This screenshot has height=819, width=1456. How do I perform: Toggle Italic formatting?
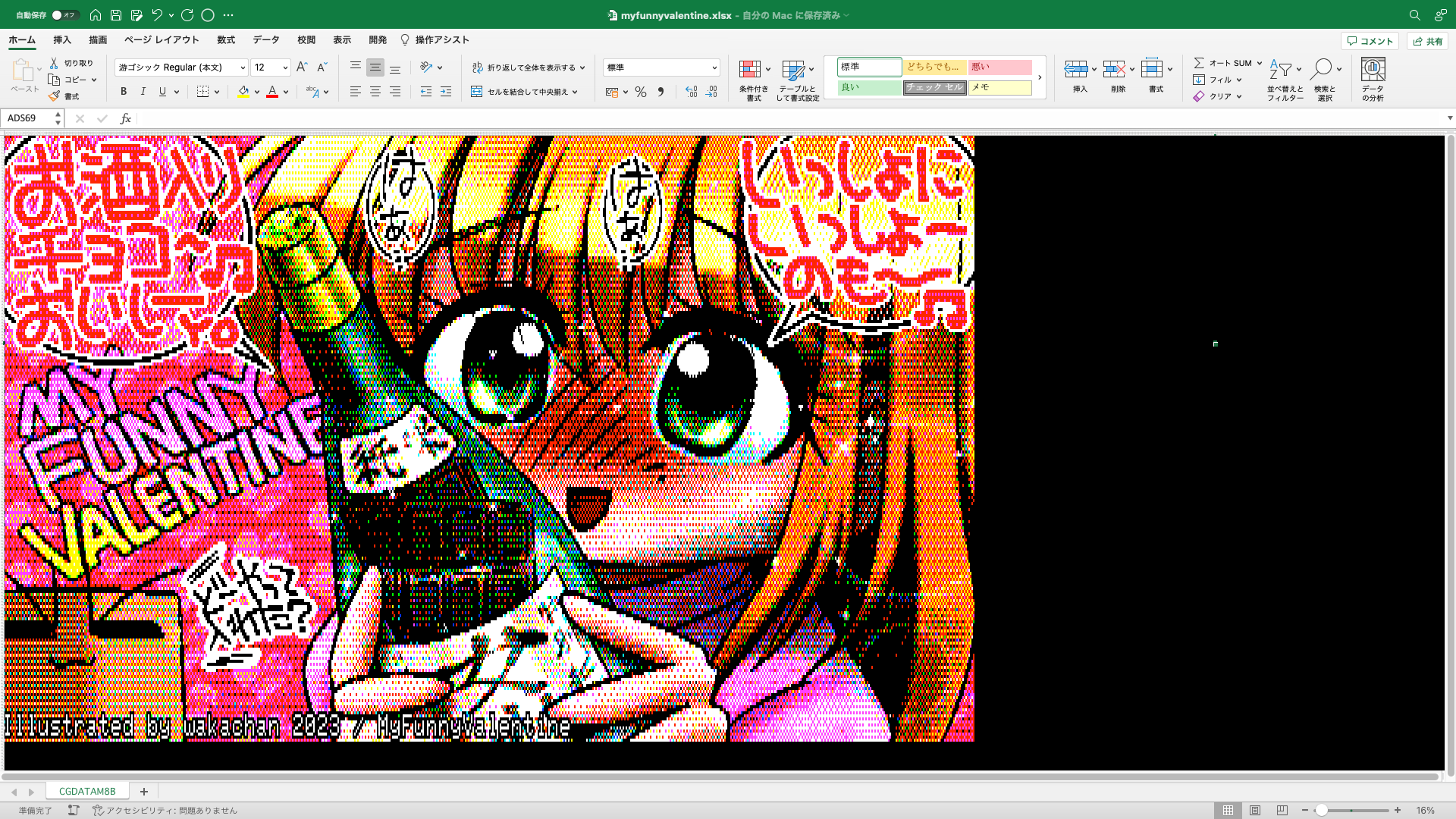coord(143,92)
